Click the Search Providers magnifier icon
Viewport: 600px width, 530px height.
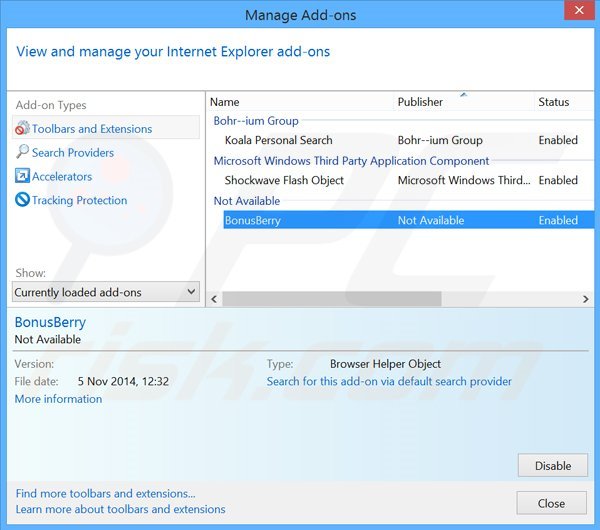22,152
